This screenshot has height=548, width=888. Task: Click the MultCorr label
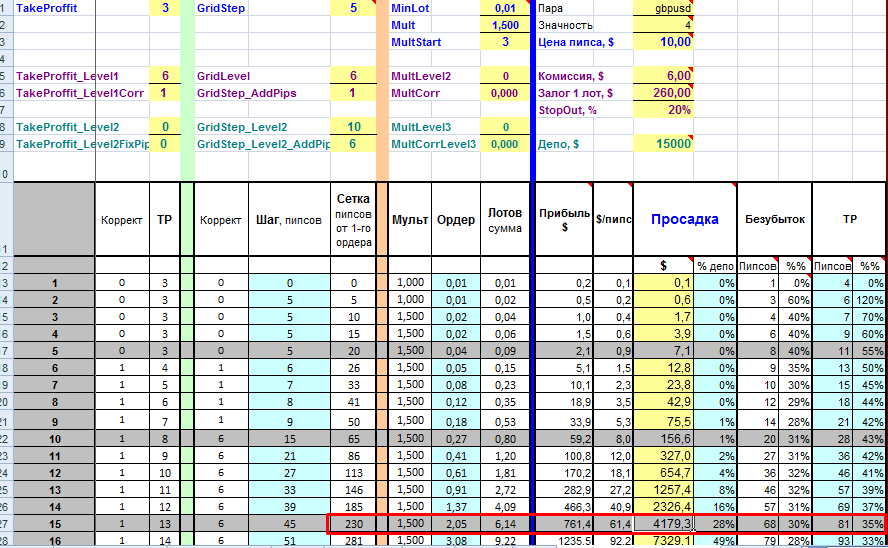click(415, 93)
